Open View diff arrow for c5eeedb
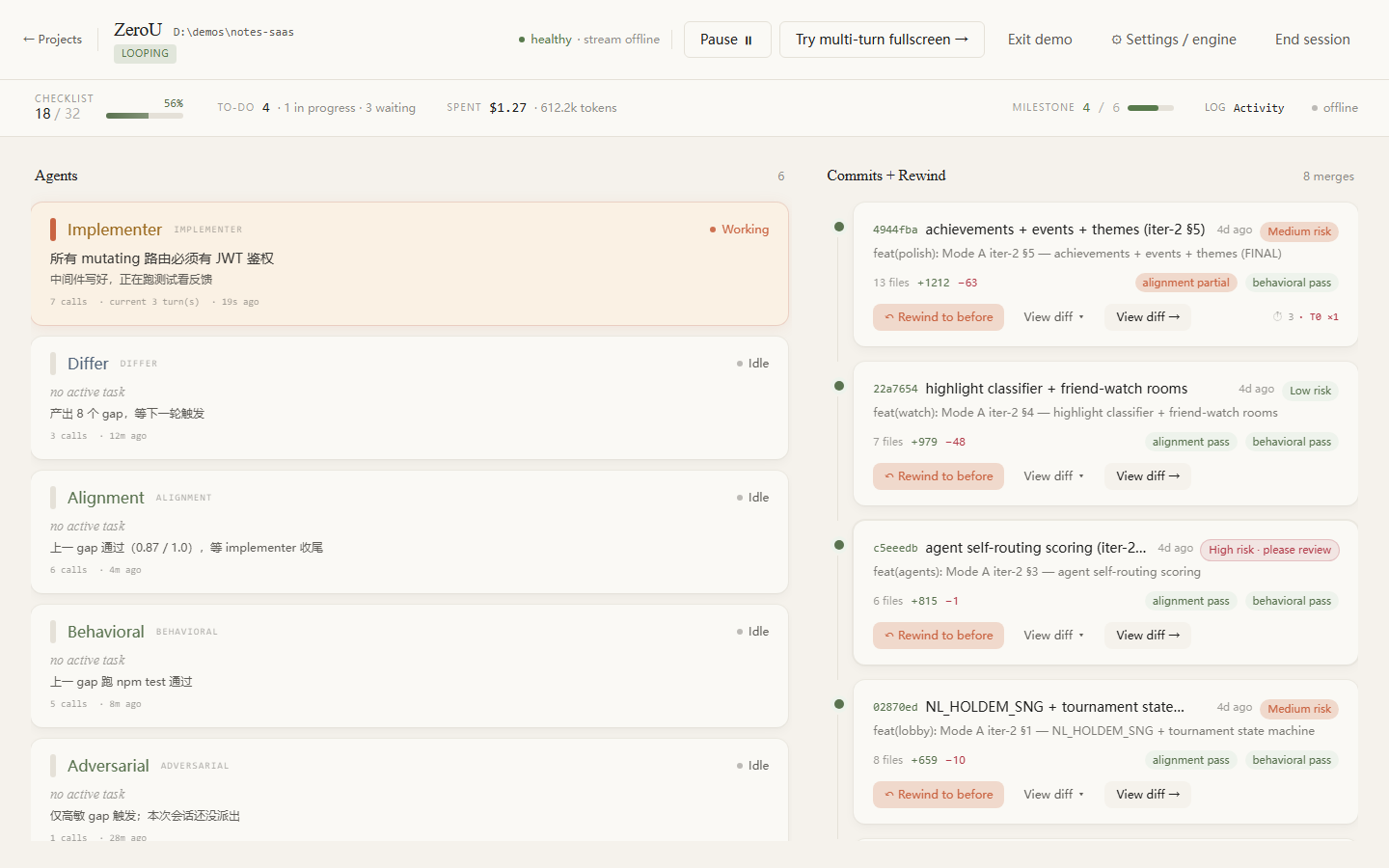Viewport: 1389px width, 868px height. pos(1148,636)
